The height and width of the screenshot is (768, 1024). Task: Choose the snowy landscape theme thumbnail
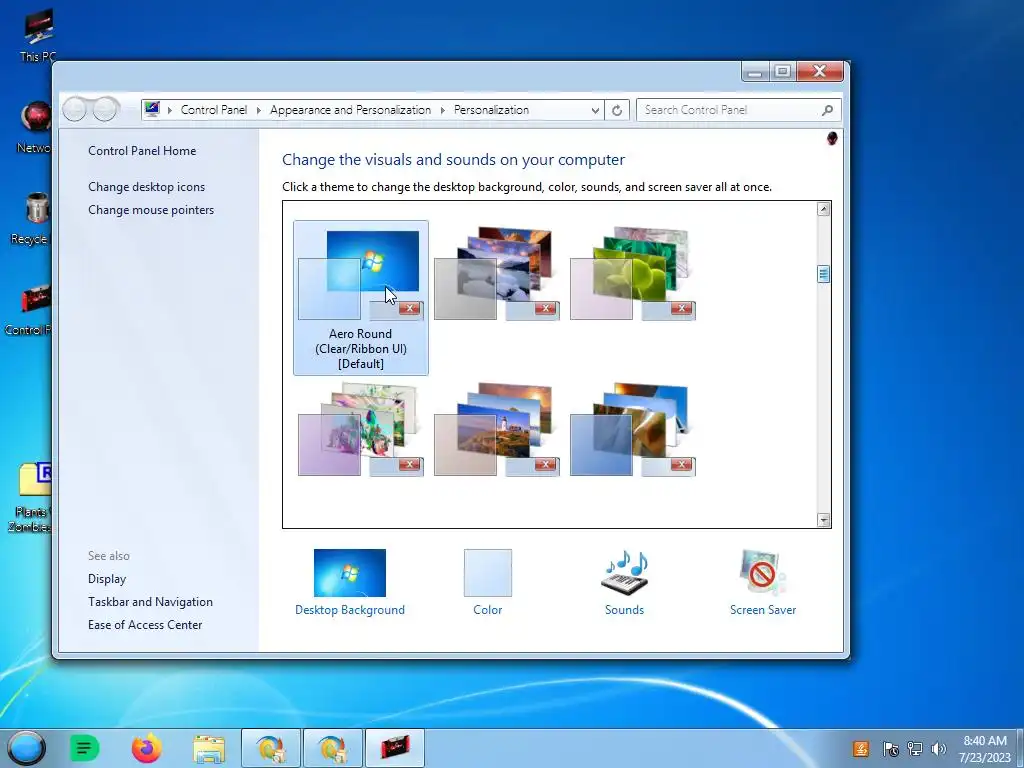coord(496,273)
